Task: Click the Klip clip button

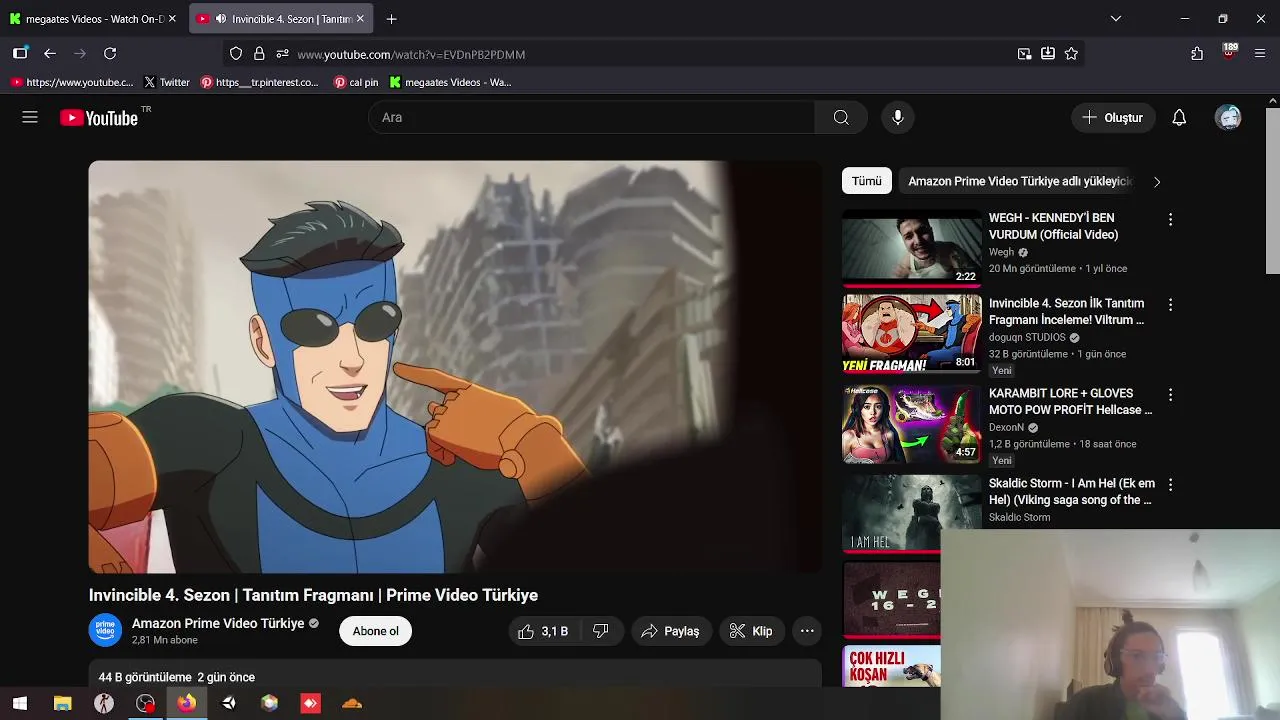Action: click(752, 631)
